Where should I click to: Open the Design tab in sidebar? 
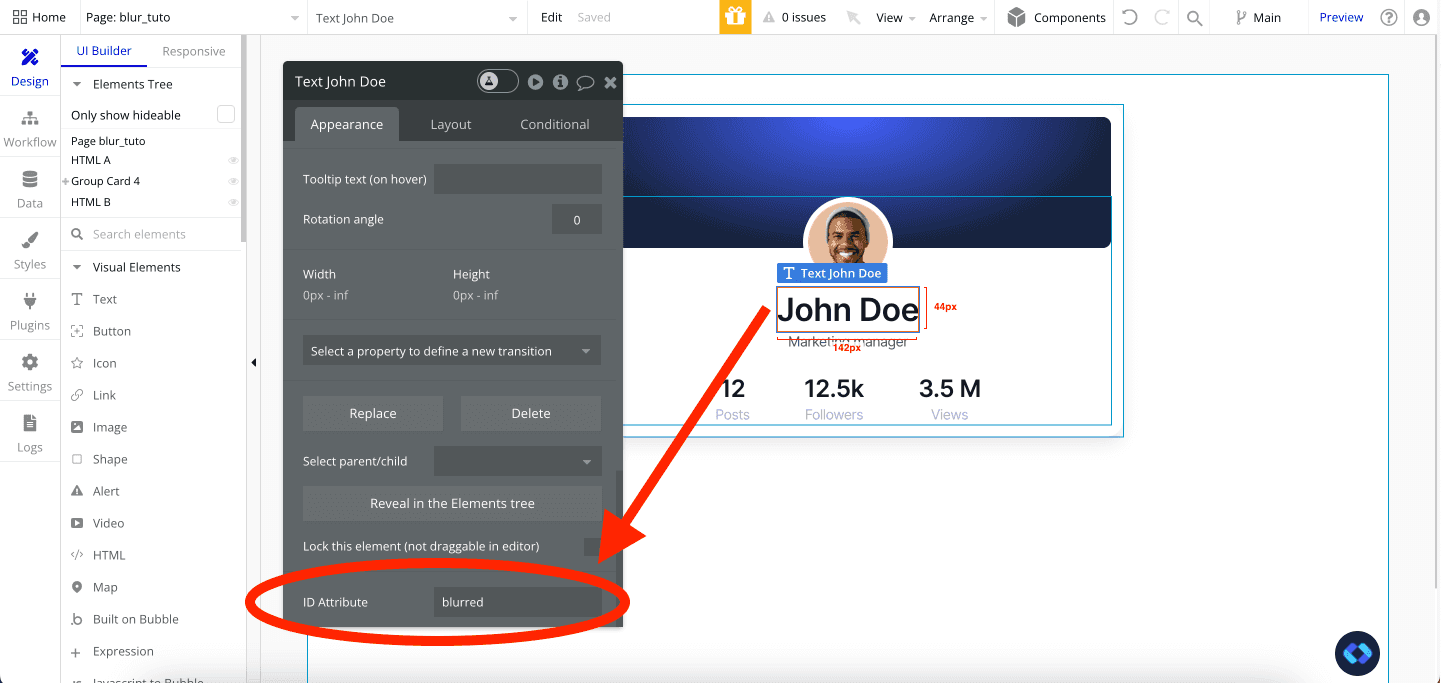(30, 68)
